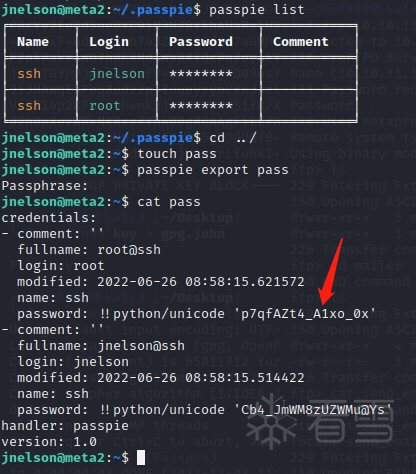Click the snowflake watermark logo
The width and height of the screenshot is (416, 474).
[271, 421]
